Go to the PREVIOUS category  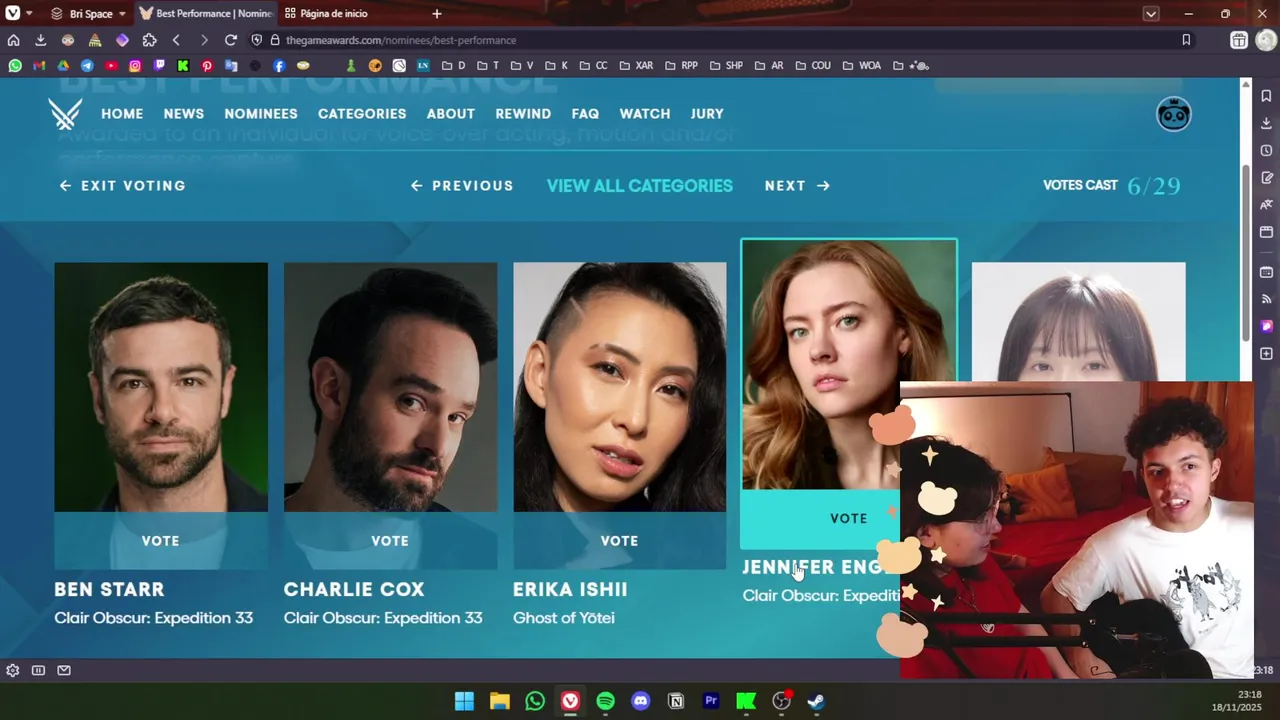(x=462, y=186)
